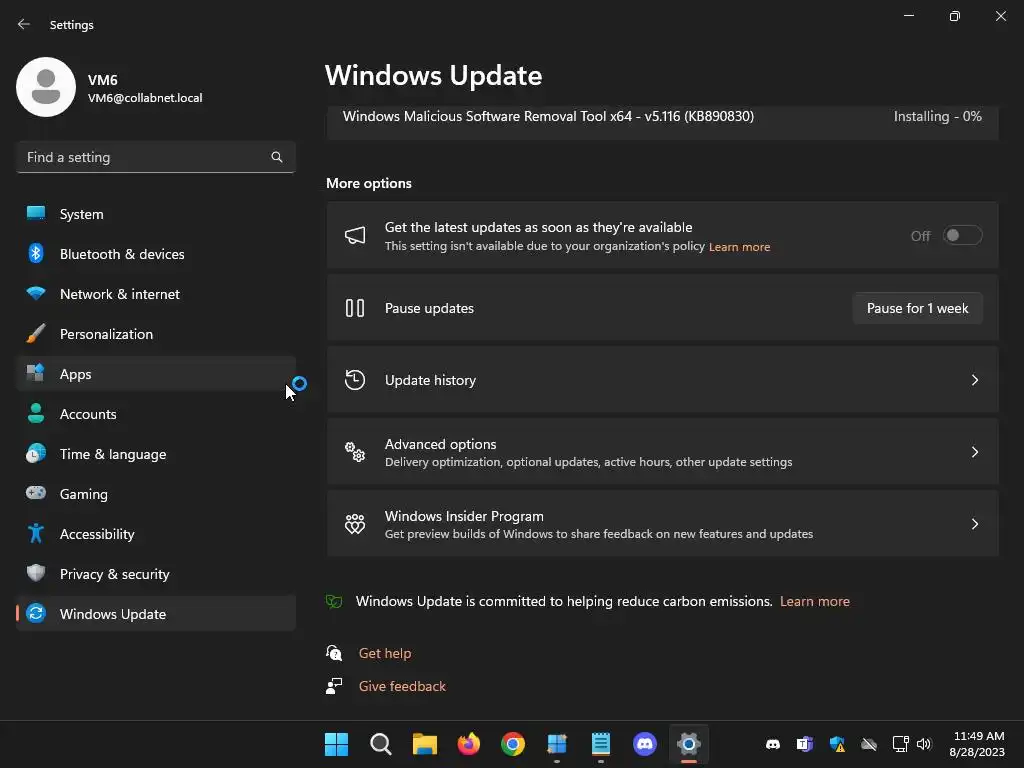
Task: Select Privacy & security category
Action: pyautogui.click(x=156, y=573)
